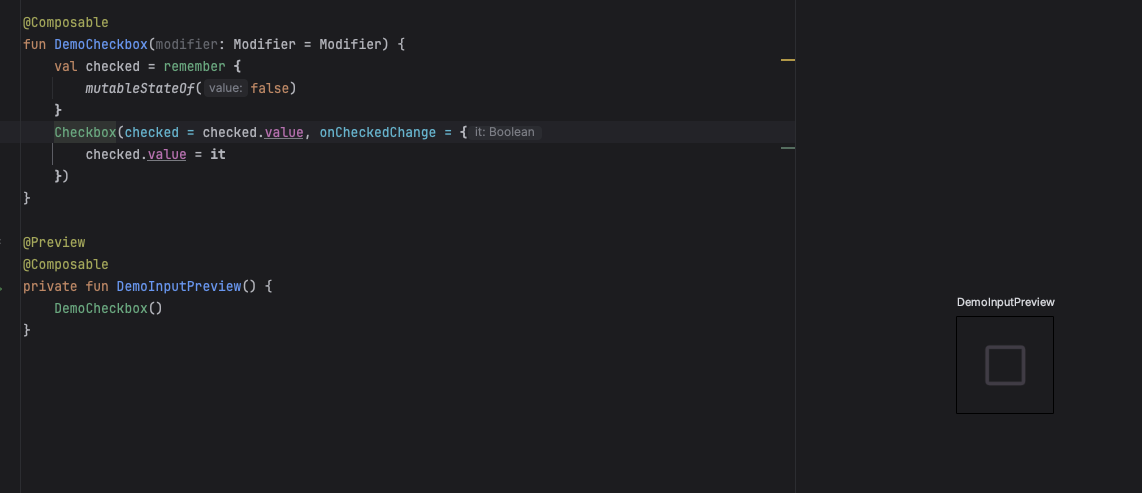Click the gutter icon beside @Preview annotation

click(x=3, y=243)
